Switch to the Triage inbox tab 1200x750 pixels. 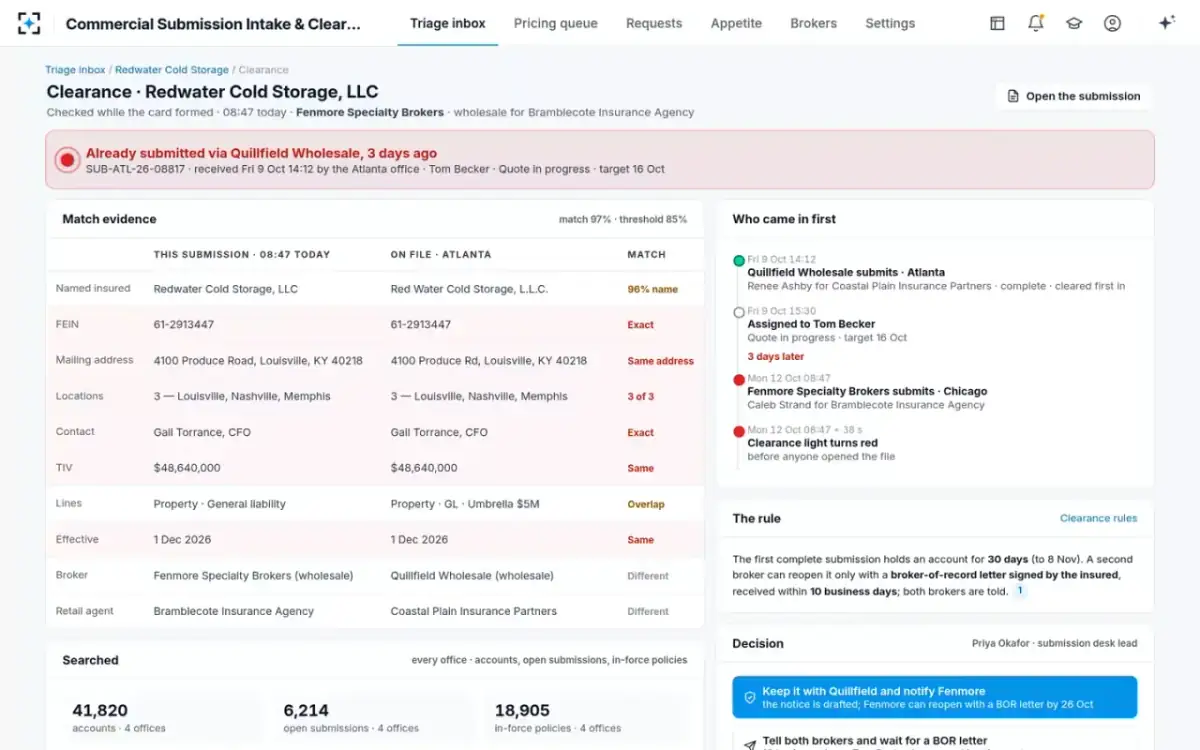click(x=448, y=23)
